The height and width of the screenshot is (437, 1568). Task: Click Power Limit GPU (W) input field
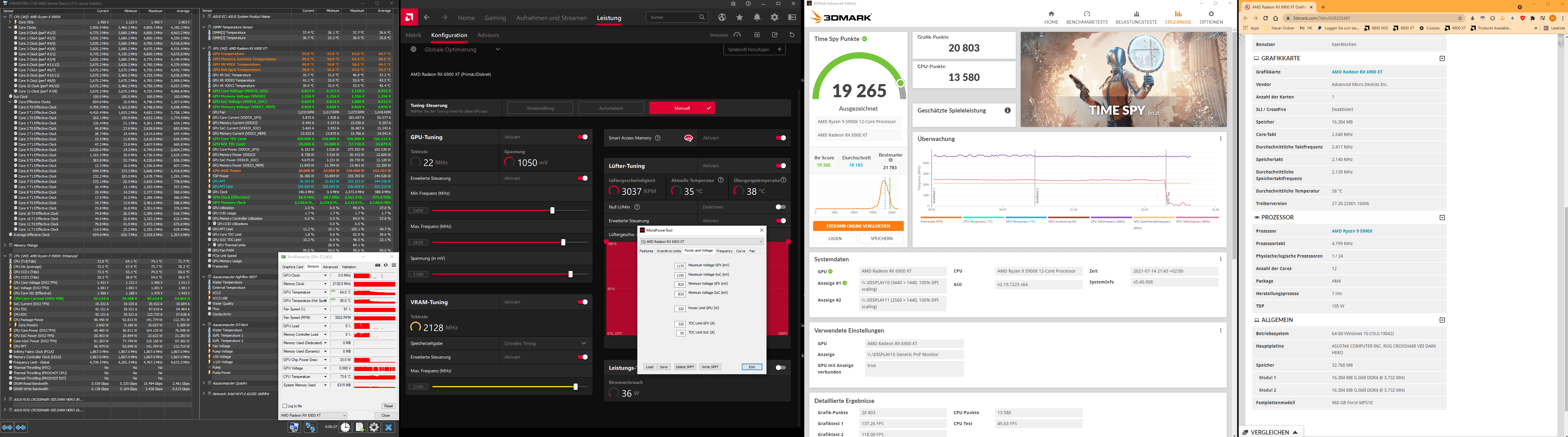pos(680,309)
